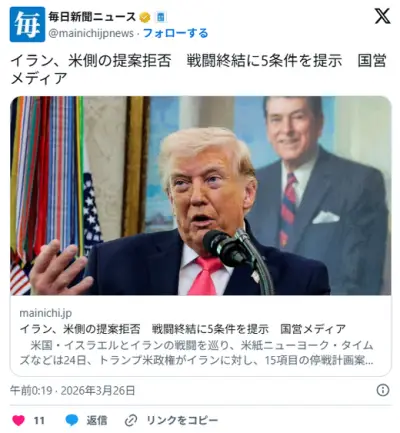Click the blue affiliate badge beside verified checkmark
This screenshot has height=433, width=400.
(161, 17)
